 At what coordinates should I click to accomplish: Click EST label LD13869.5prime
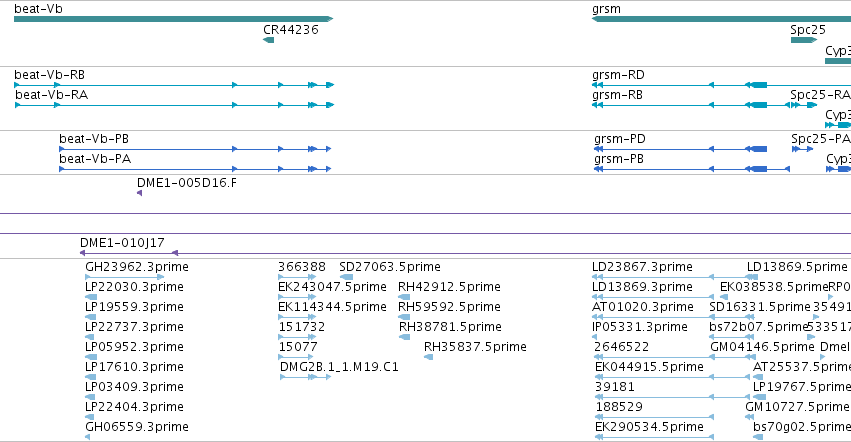click(x=797, y=267)
